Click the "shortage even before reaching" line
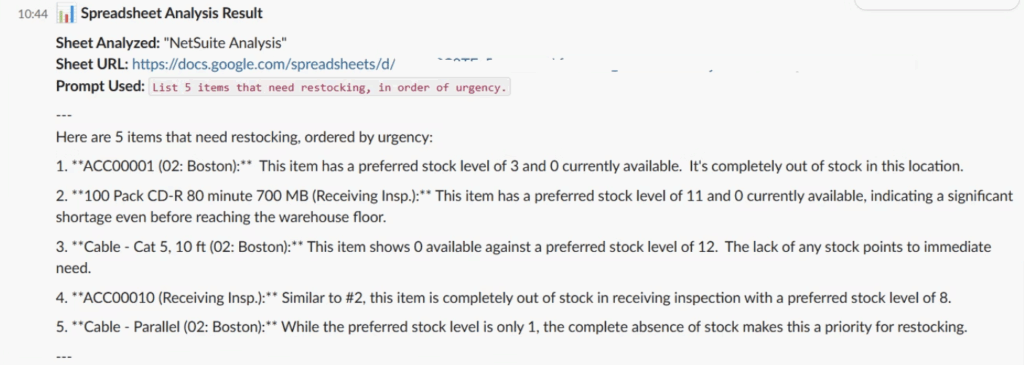The width and height of the screenshot is (1024, 365). click(221, 217)
